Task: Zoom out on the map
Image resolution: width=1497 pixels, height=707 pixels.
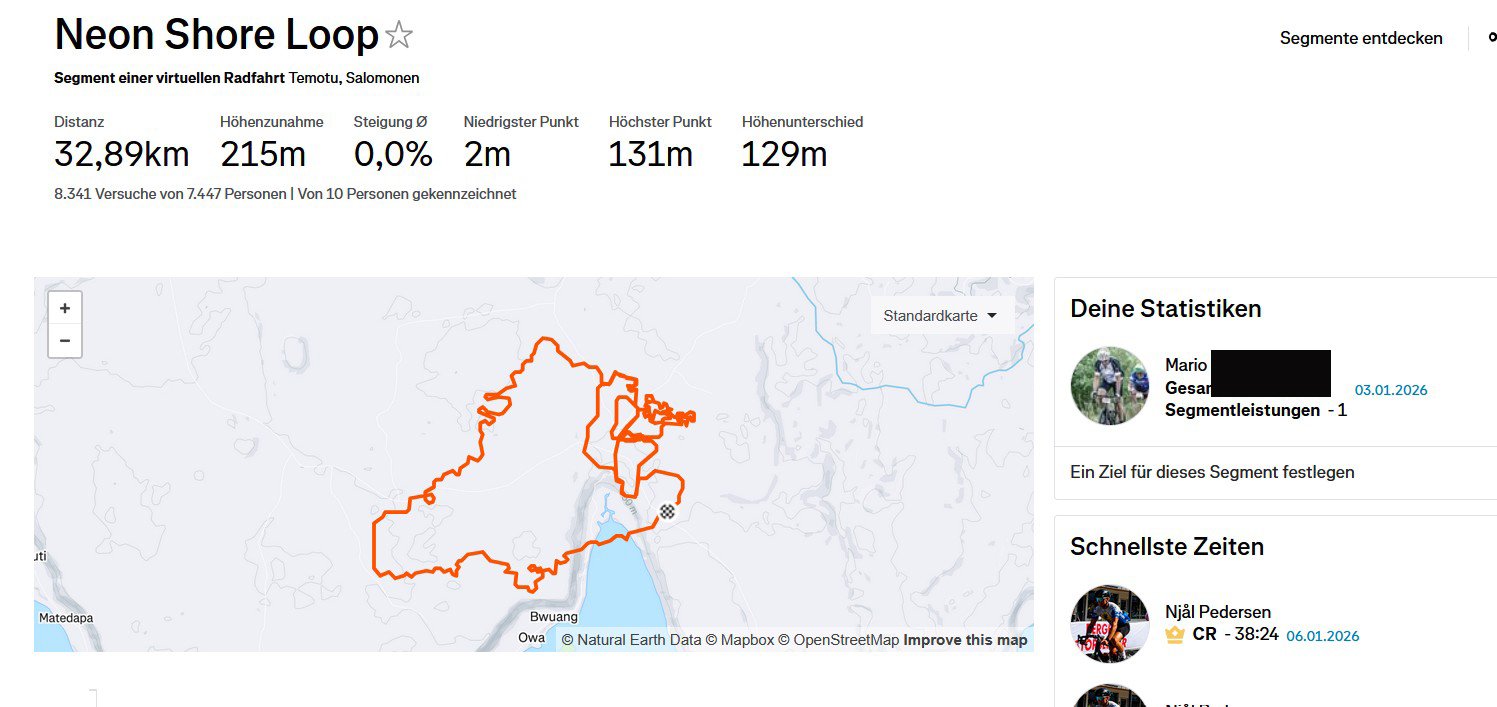Action: tap(65, 341)
